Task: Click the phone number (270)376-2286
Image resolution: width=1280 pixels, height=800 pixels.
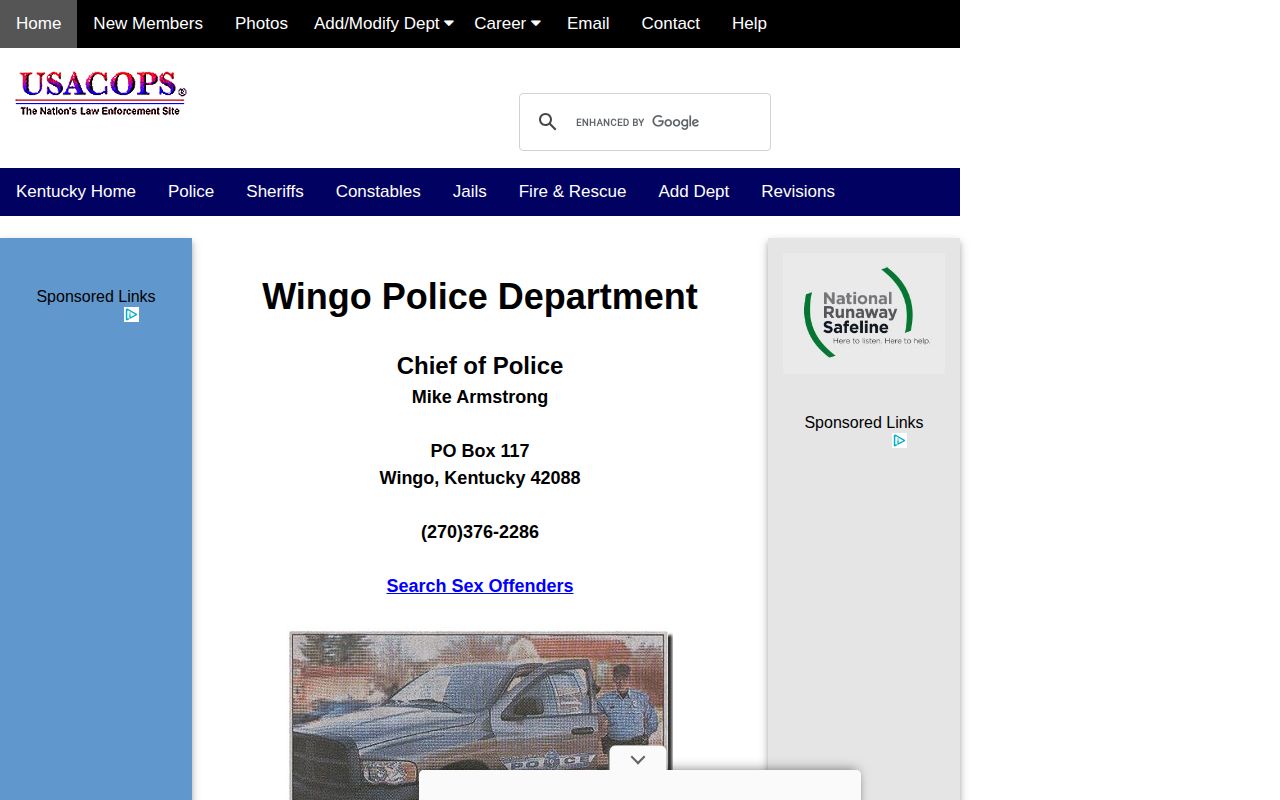Action: (x=480, y=532)
